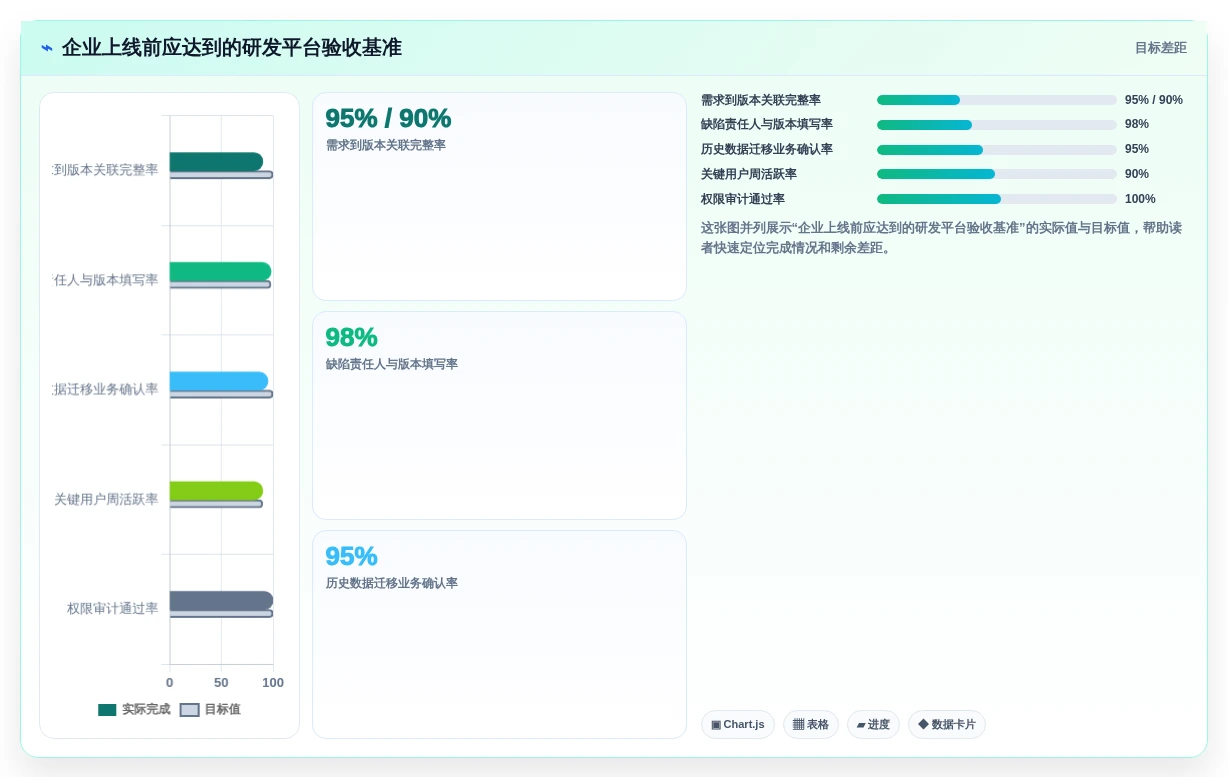Click the 表格 tag chip
Viewport: 1228px width, 777px height.
pos(811,725)
